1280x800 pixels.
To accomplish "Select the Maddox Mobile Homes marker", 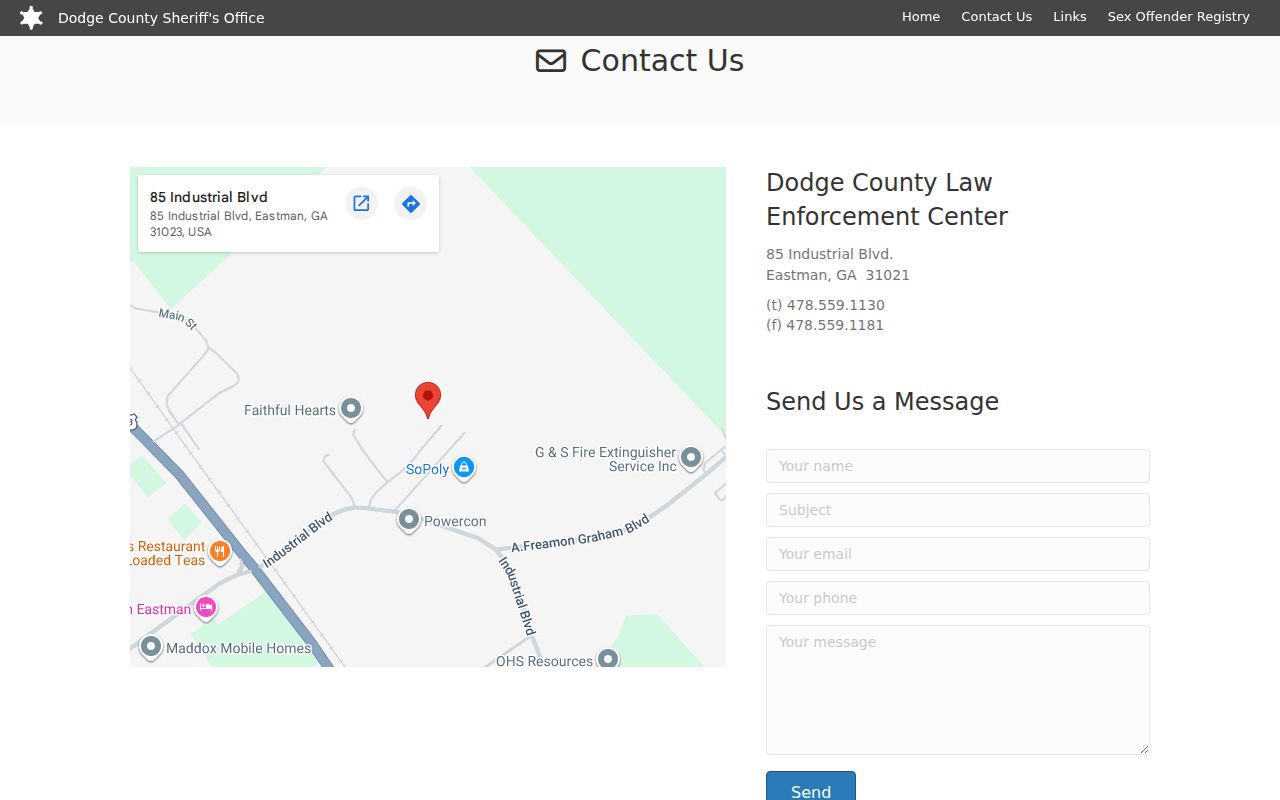I will tap(151, 648).
